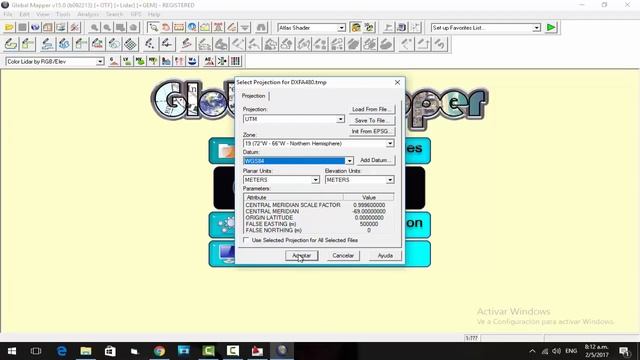Click first Lidar toolbar icon after Color Lidar dropdown
The image size is (640, 360).
point(114,61)
